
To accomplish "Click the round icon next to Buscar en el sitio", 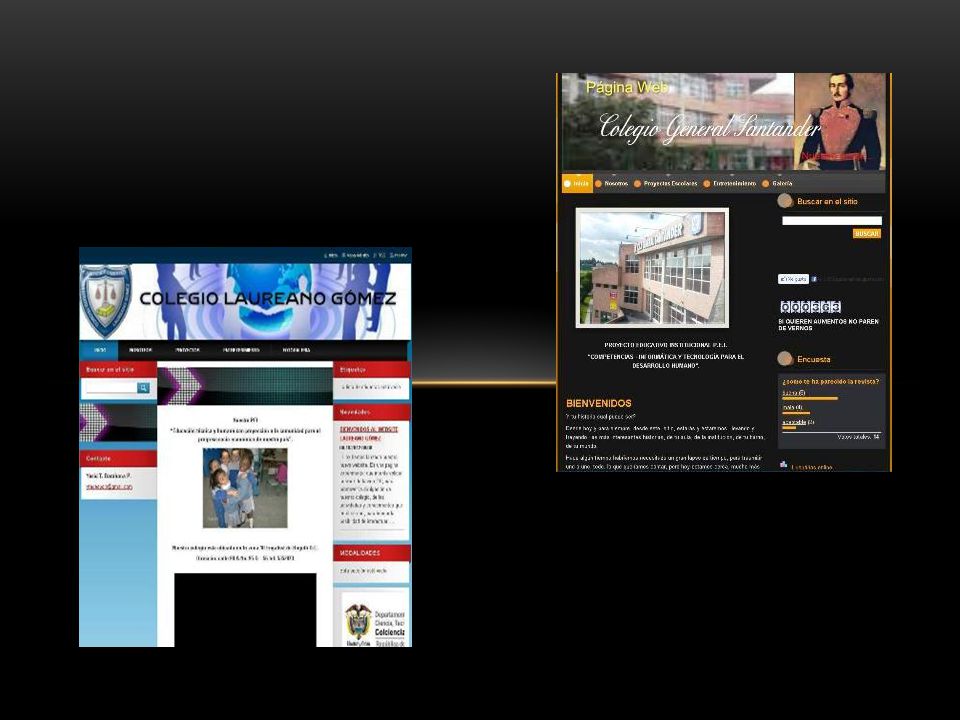I will click(785, 201).
